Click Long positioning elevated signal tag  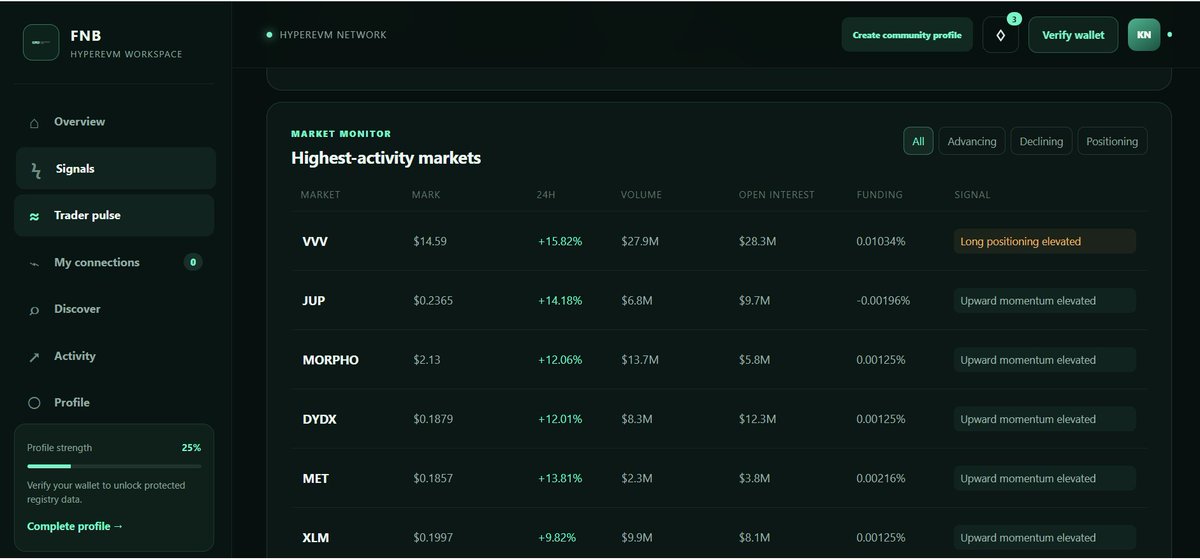tap(1045, 241)
